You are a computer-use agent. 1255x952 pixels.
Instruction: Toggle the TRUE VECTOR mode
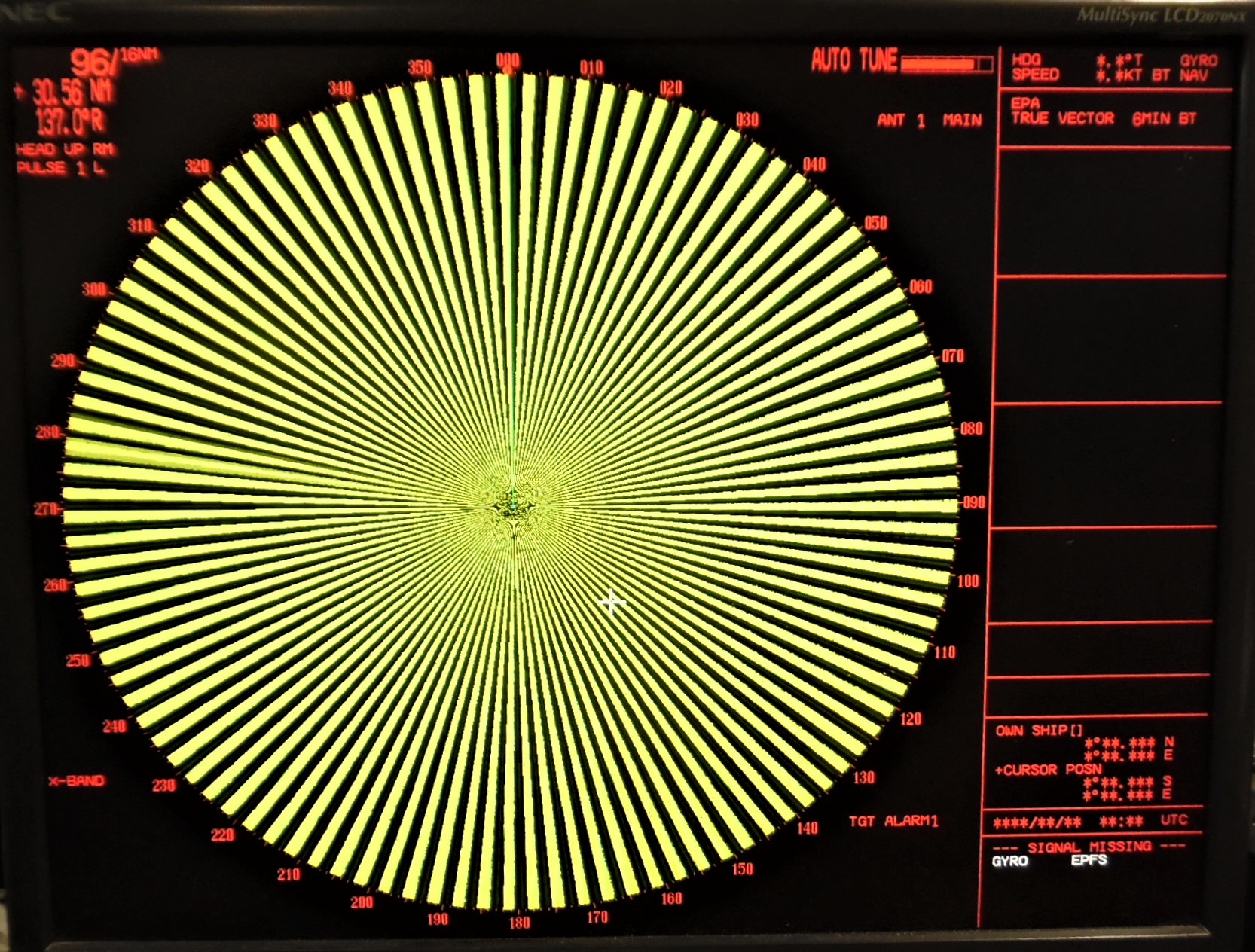pyautogui.click(x=1062, y=118)
